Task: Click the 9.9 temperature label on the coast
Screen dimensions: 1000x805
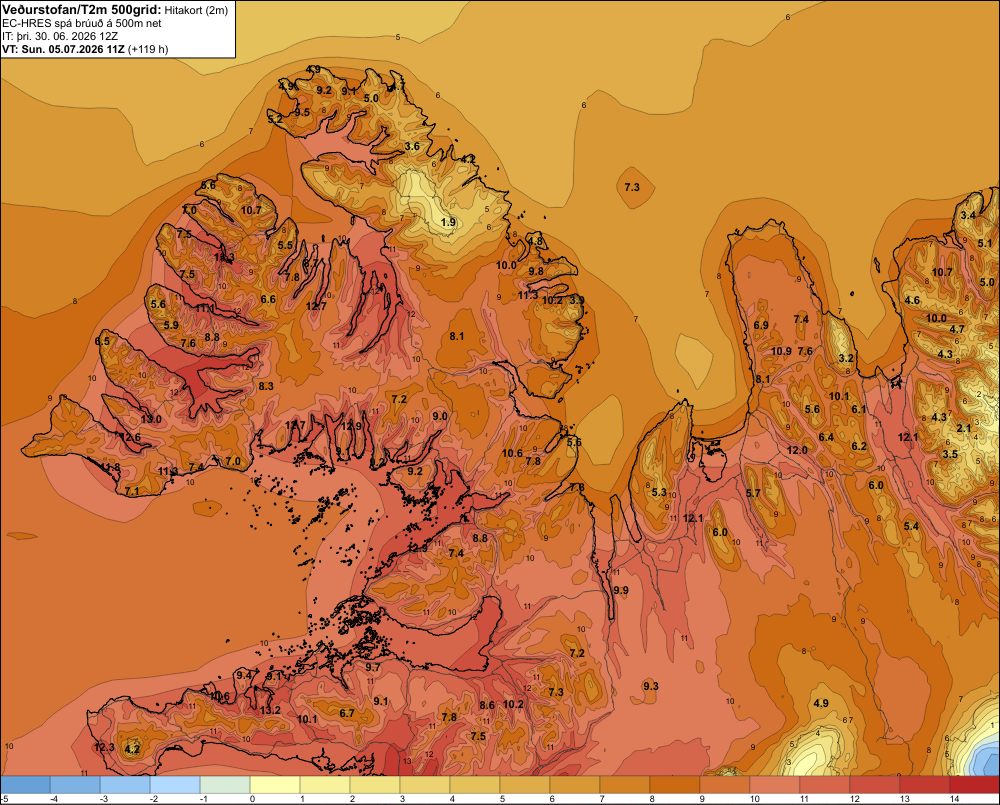Action: (x=621, y=590)
